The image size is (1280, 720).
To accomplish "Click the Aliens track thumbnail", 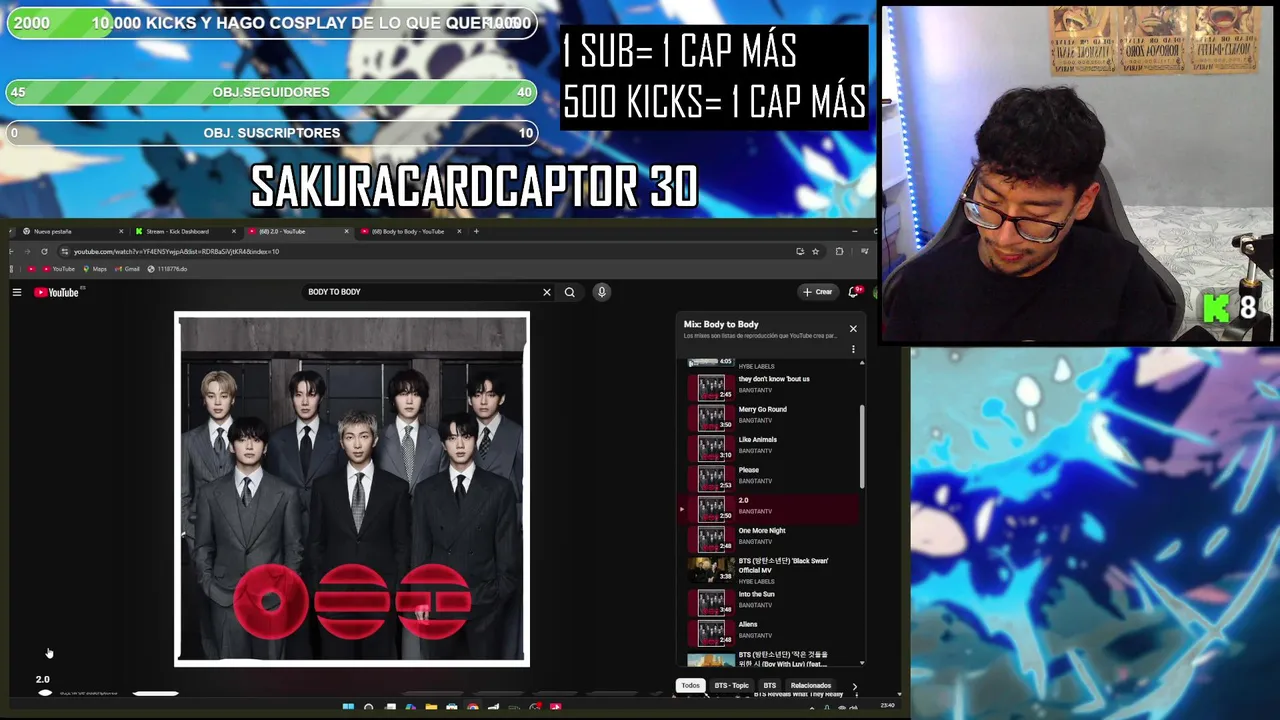I will (711, 631).
